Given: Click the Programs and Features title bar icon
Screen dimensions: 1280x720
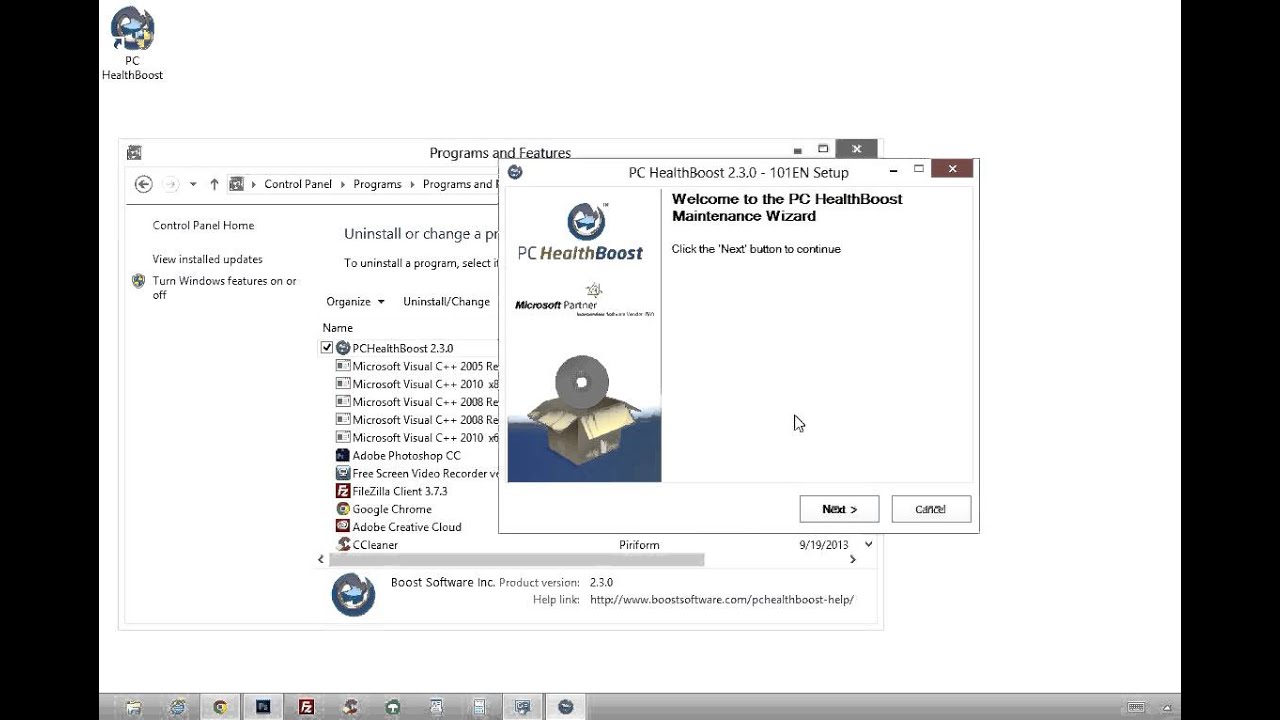Looking at the screenshot, I should pos(134,153).
